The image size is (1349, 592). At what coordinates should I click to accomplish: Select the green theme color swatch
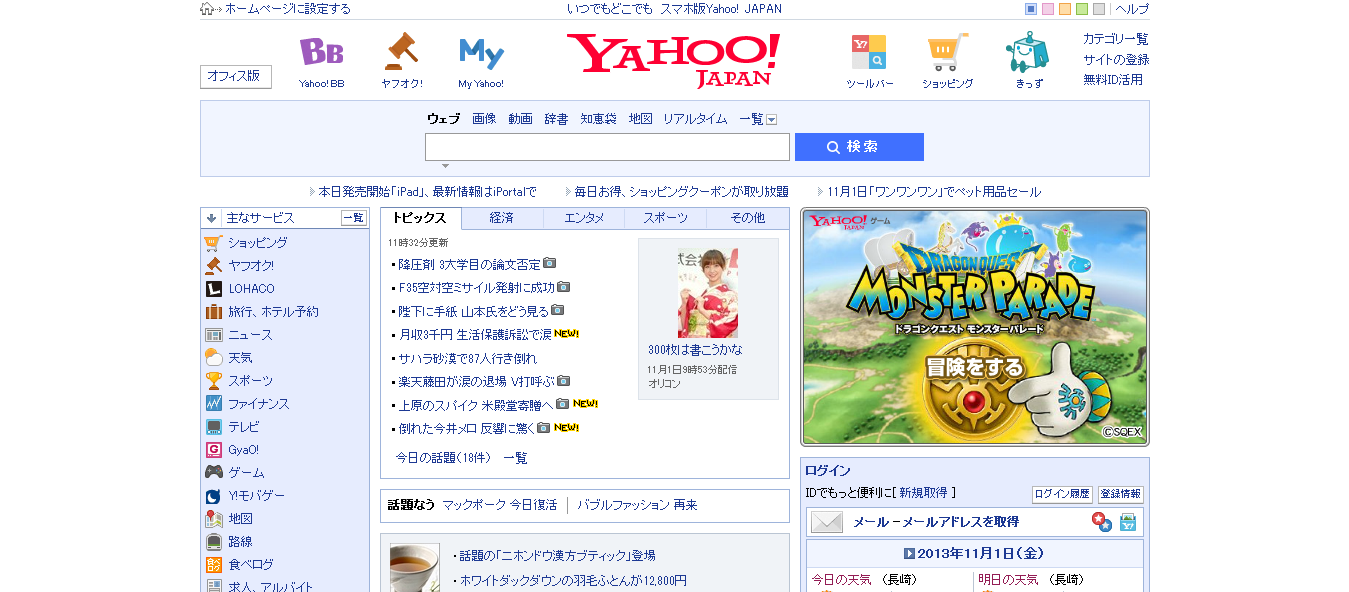(1082, 9)
